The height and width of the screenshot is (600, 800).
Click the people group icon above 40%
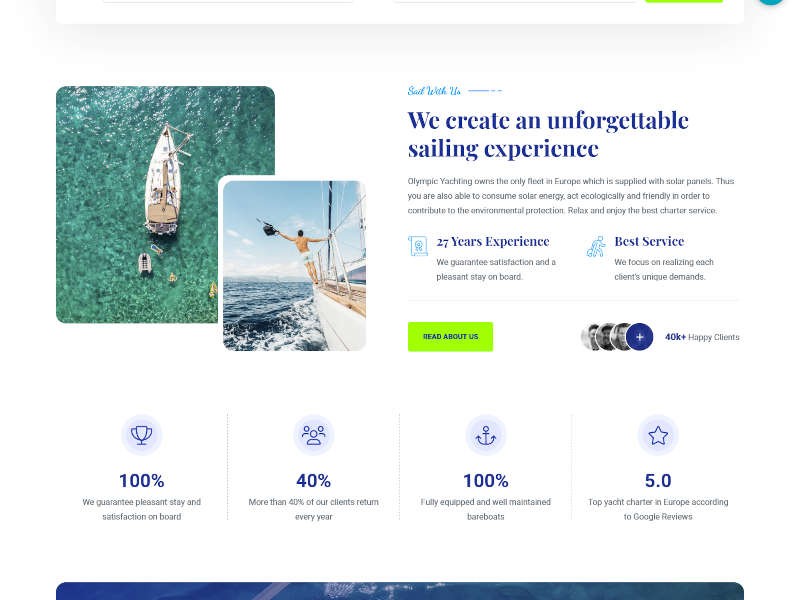[313, 435]
